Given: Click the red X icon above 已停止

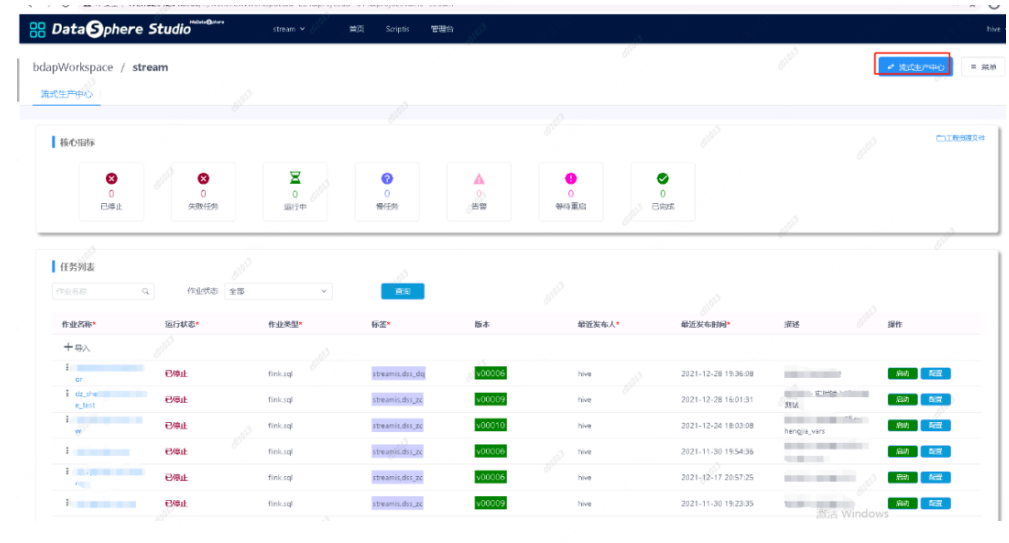Looking at the screenshot, I should (x=111, y=178).
